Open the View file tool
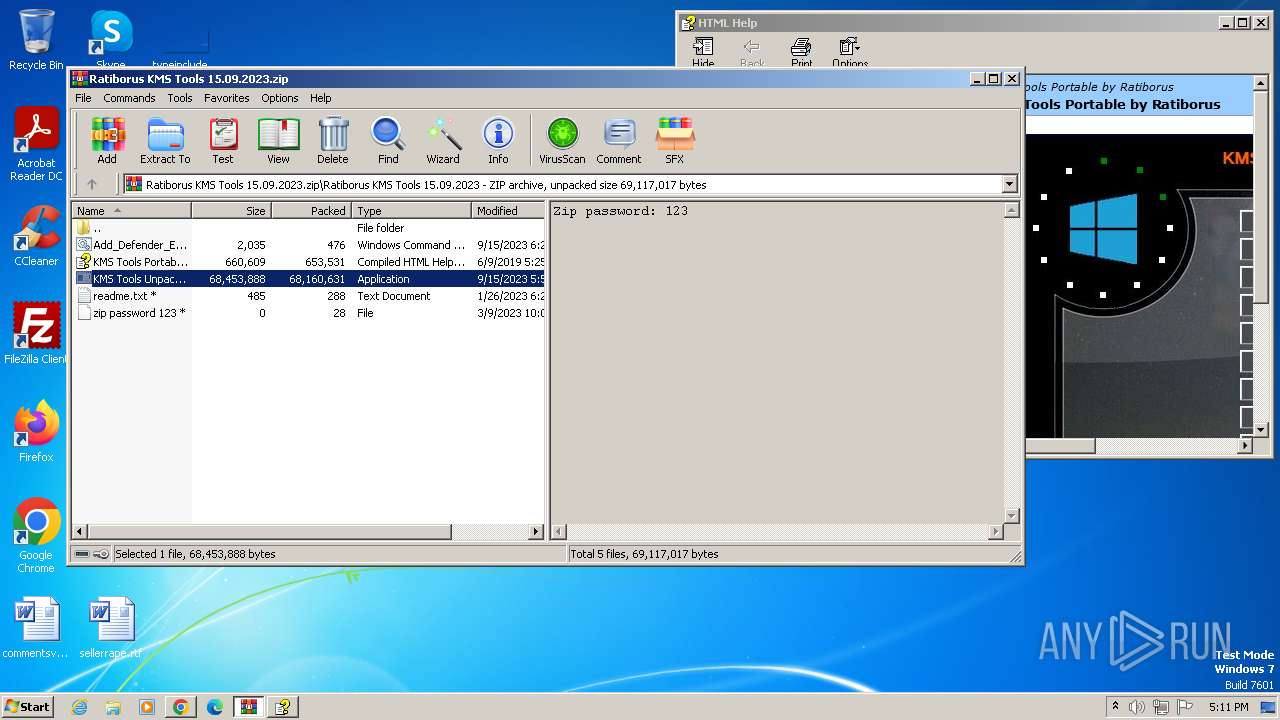The height and width of the screenshot is (720, 1280). (278, 140)
